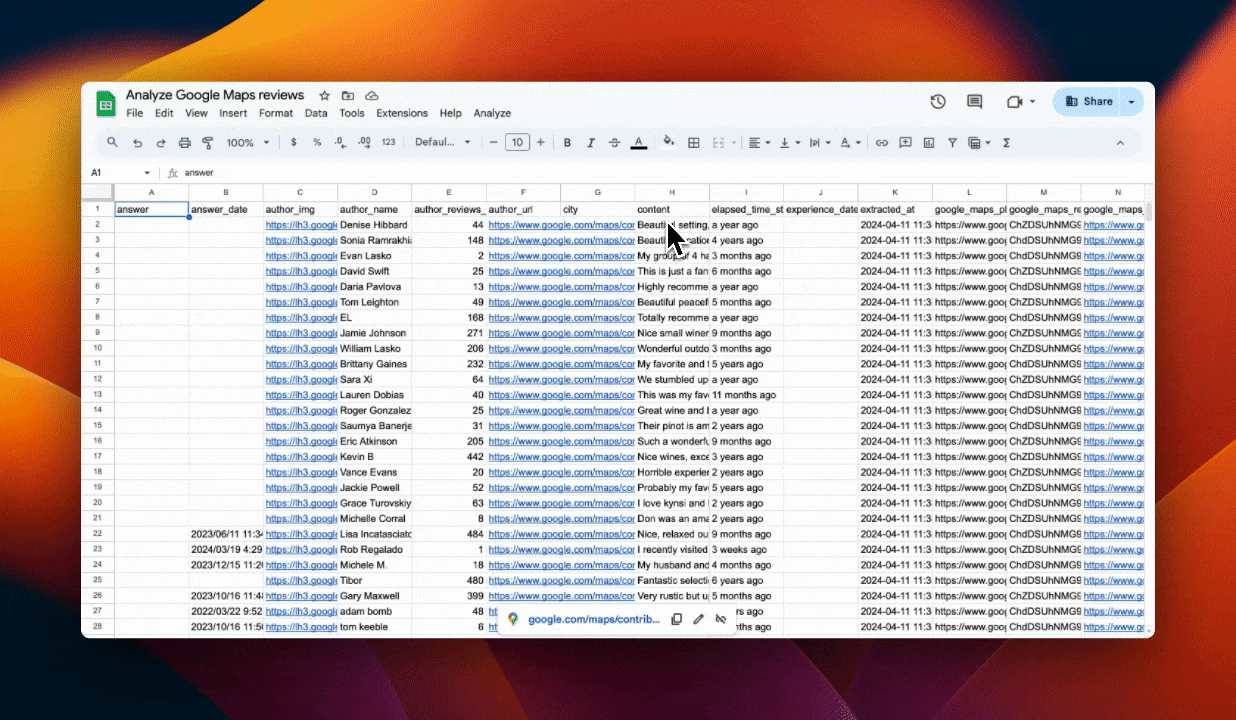The height and width of the screenshot is (720, 1236).
Task: Click the Share button
Action: point(1088,101)
